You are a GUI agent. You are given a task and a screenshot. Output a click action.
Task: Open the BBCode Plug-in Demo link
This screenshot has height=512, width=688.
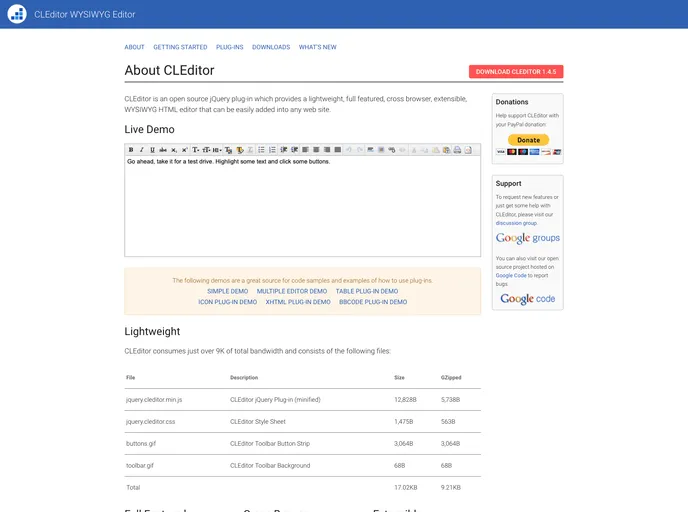click(373, 302)
